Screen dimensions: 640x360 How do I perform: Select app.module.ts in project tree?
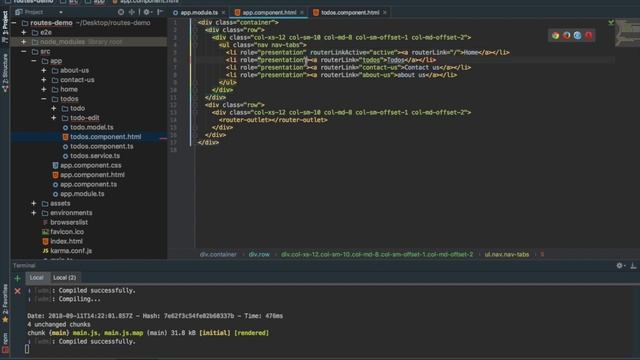82,194
